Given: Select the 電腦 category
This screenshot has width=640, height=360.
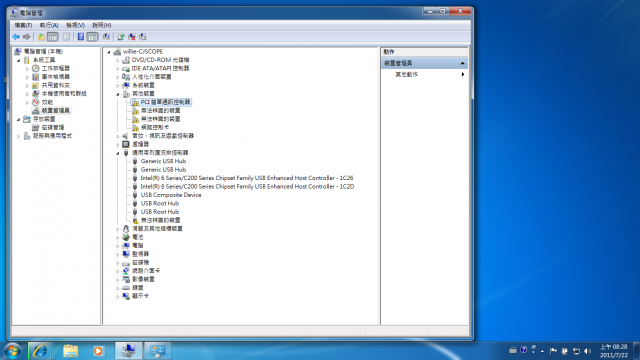Looking at the screenshot, I should [138, 245].
